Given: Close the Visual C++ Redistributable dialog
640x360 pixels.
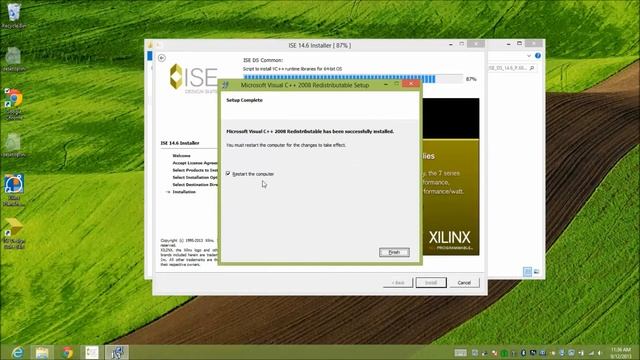Looking at the screenshot, I should coord(411,84).
